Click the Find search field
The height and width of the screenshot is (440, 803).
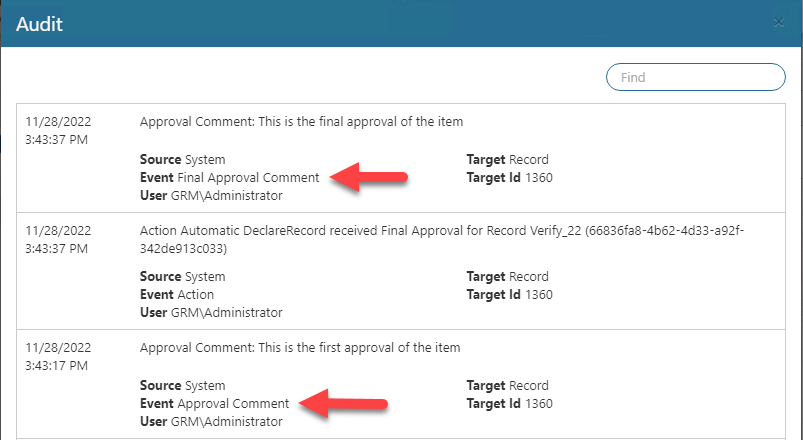tap(696, 77)
